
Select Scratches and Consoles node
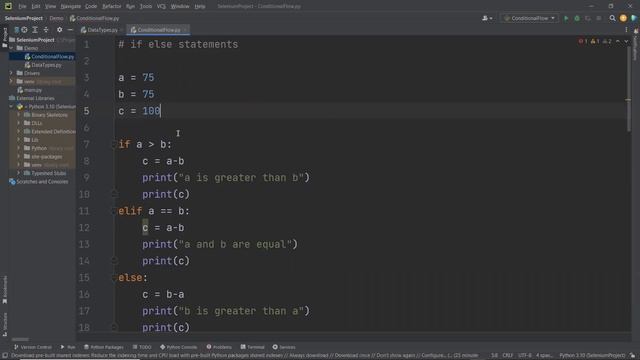coord(39,182)
